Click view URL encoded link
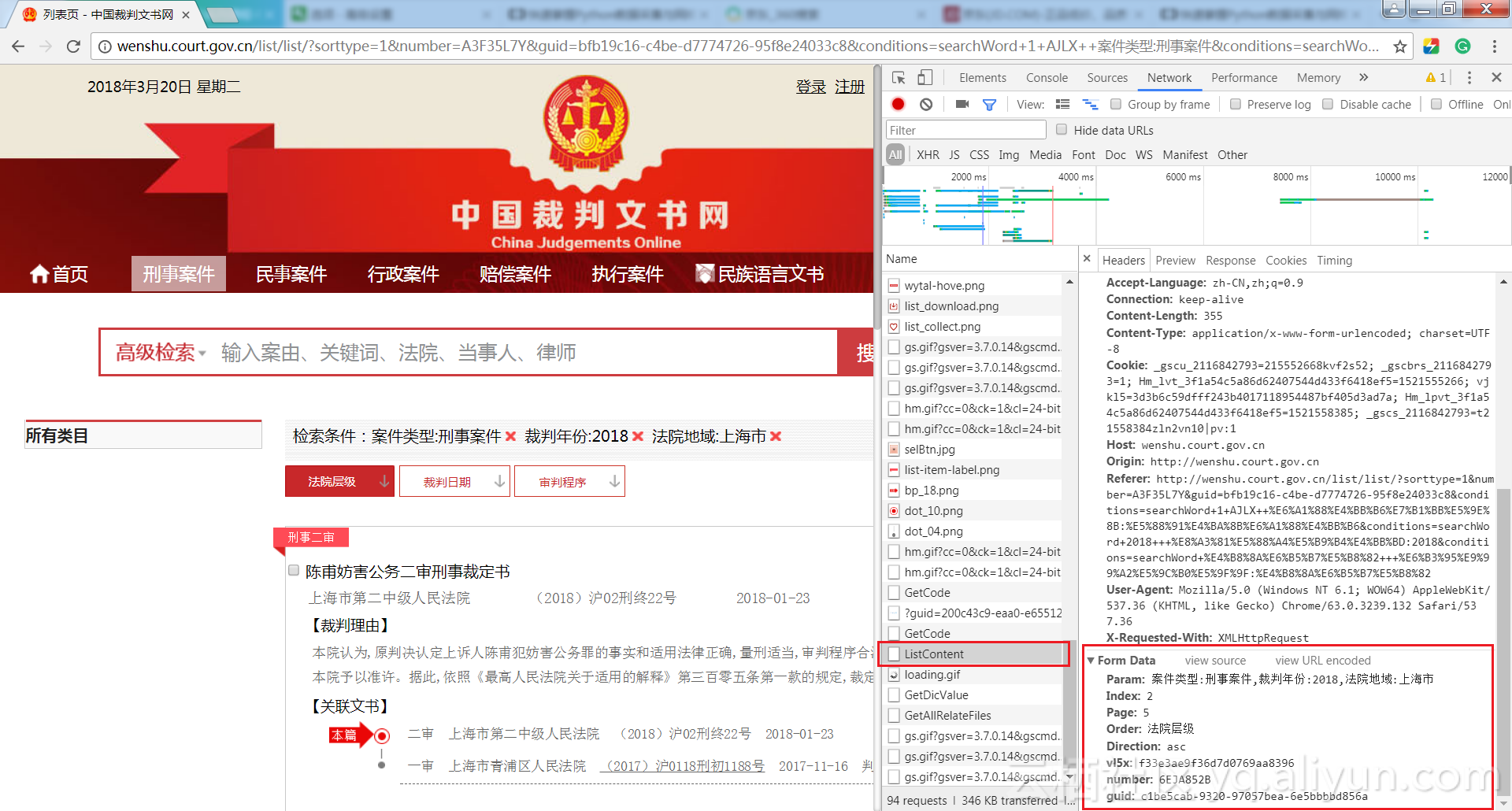1512x811 pixels. pos(1323,661)
